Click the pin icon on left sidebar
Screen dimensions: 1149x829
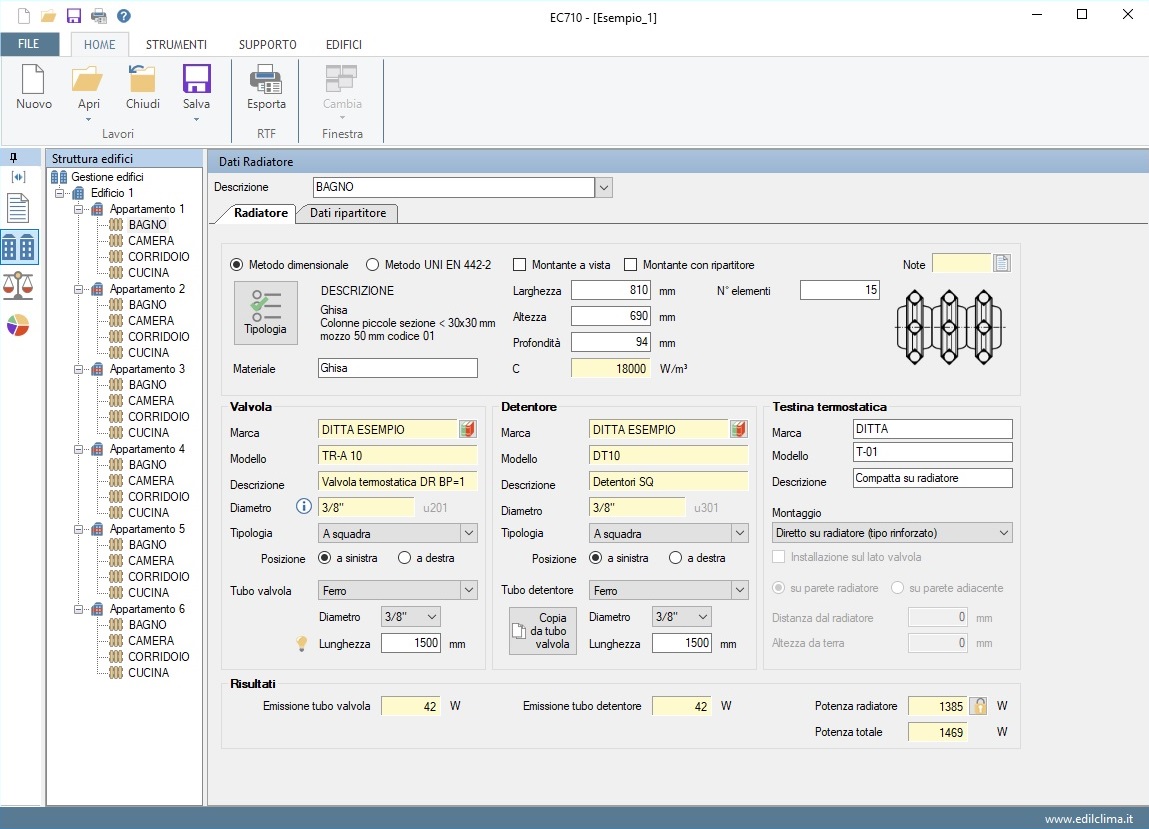13,158
